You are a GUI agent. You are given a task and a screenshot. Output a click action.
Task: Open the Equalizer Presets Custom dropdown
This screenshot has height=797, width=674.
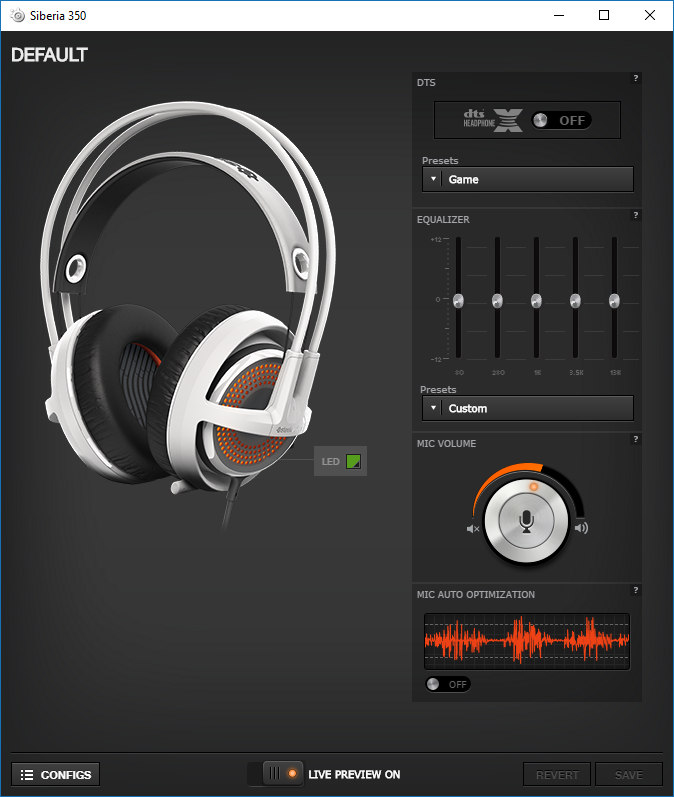coord(528,408)
